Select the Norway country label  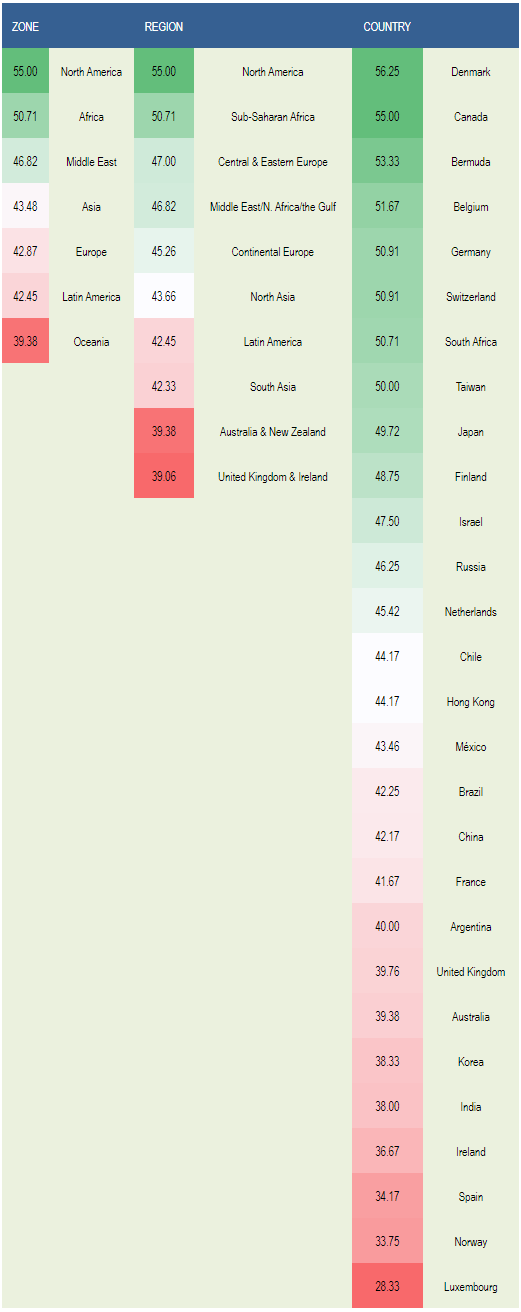coord(470,1242)
